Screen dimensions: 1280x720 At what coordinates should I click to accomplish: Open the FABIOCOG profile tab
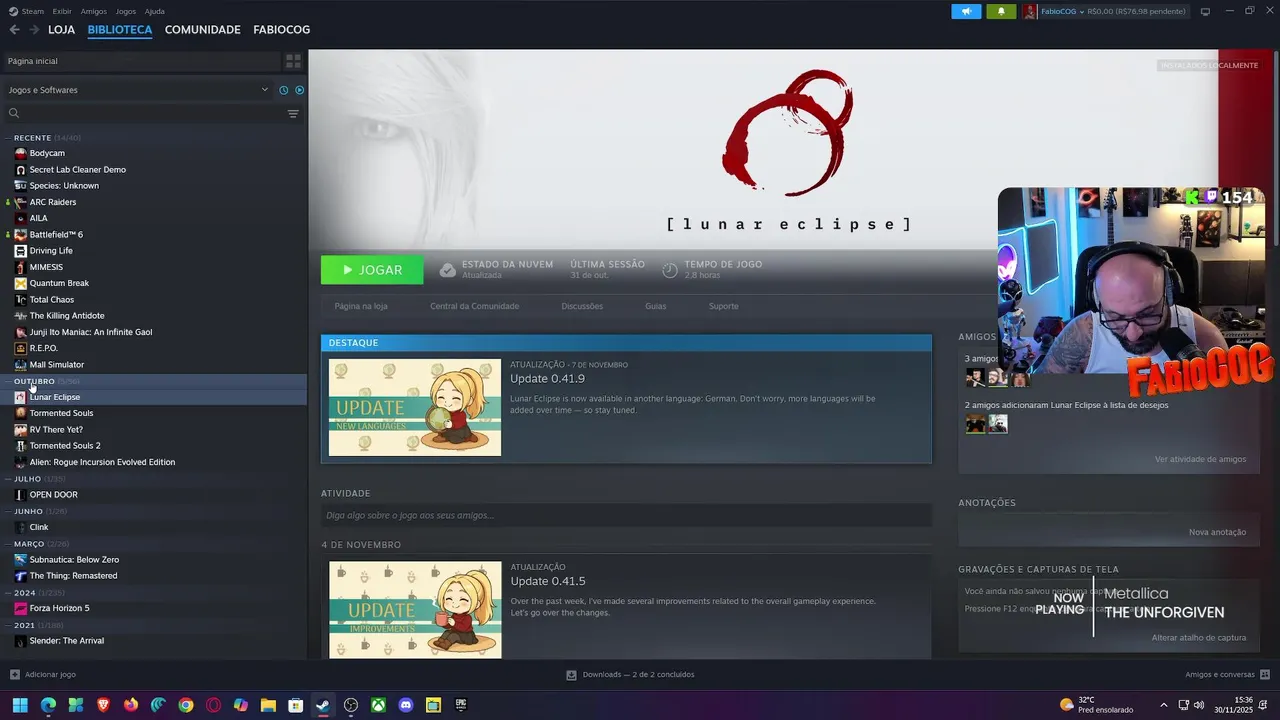pos(281,30)
